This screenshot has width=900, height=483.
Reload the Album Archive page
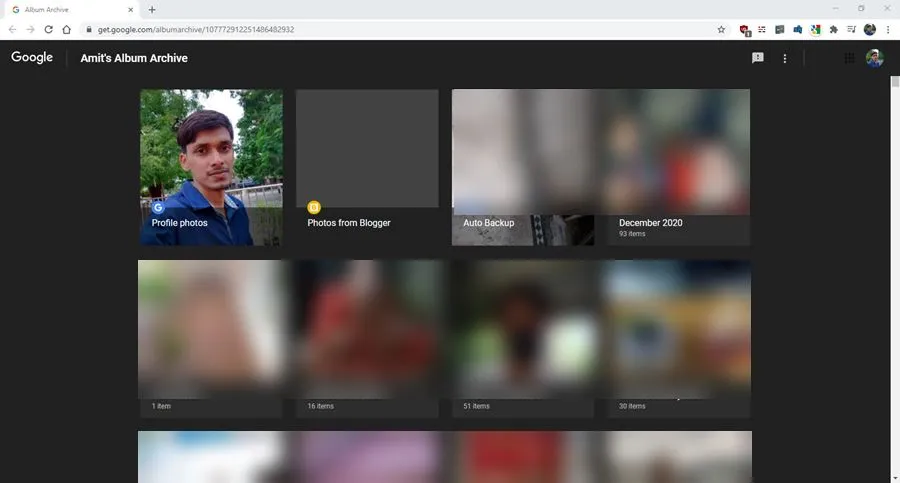tap(49, 29)
